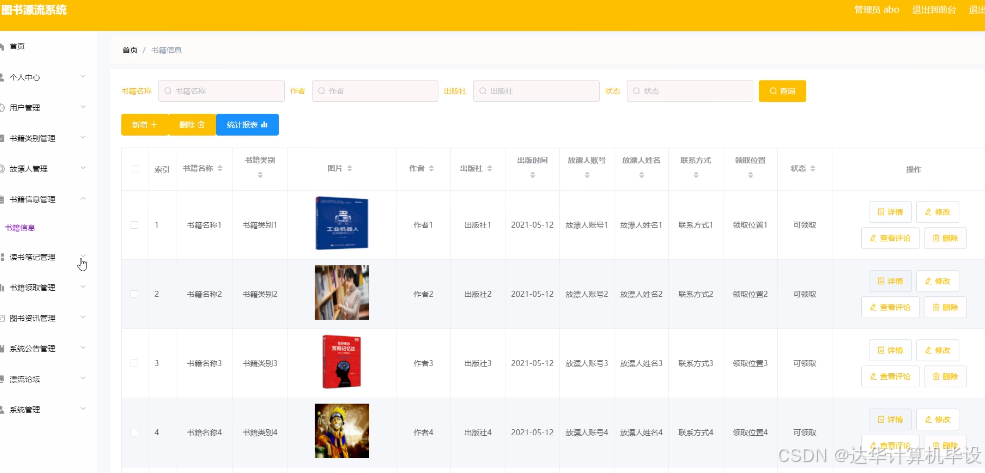
Task: Focus the 出版社 search field
Action: (536, 91)
